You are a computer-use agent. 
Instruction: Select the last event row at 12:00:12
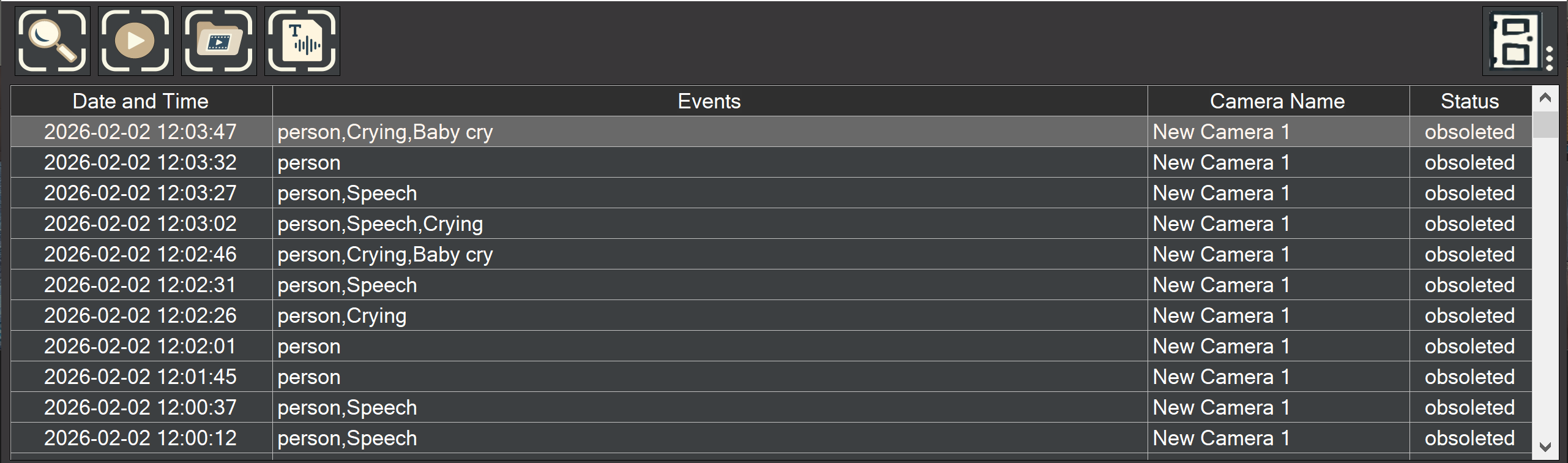[551, 437]
